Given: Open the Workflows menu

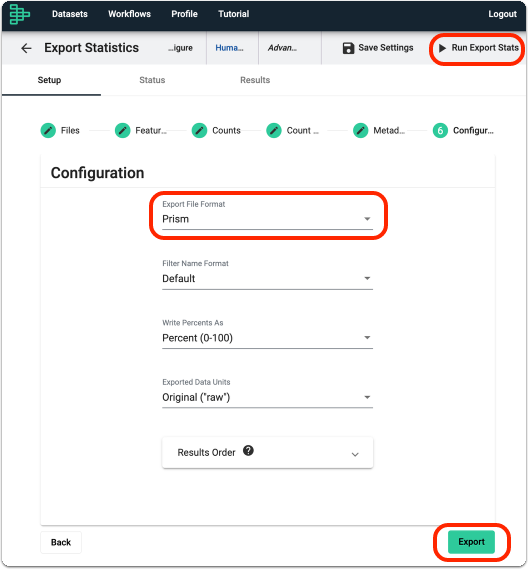Looking at the screenshot, I should click(x=129, y=14).
